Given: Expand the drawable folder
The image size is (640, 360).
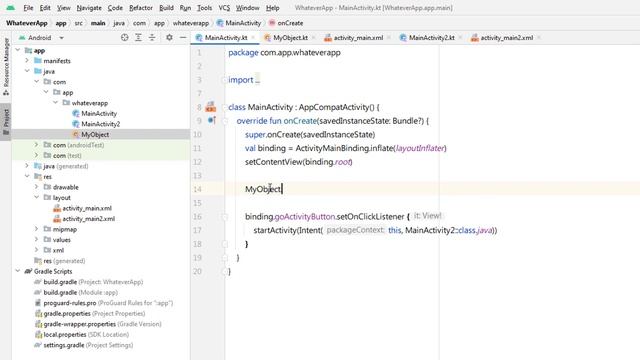Looking at the screenshot, I should [x=37, y=187].
